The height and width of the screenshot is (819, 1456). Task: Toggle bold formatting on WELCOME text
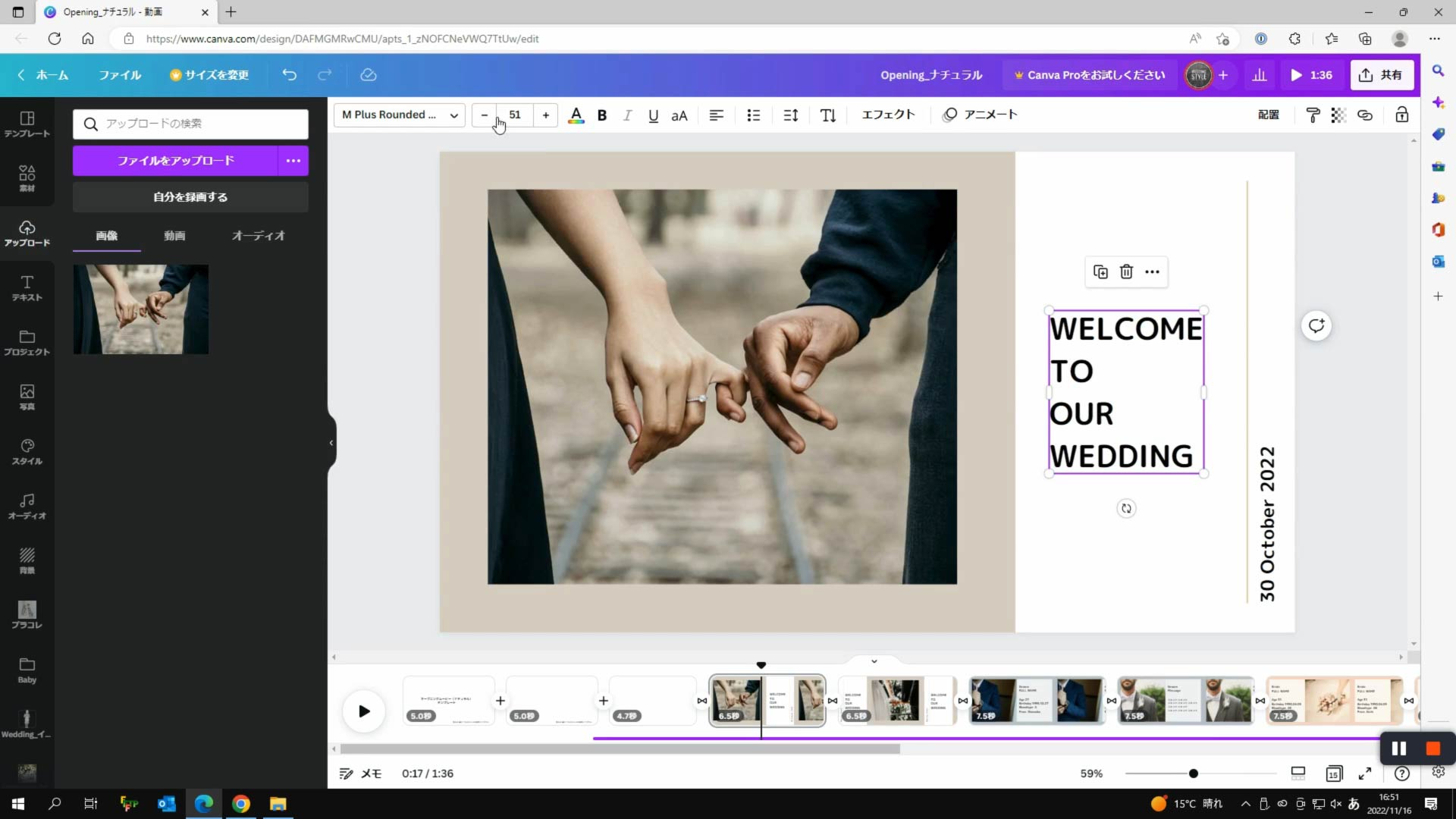point(601,115)
